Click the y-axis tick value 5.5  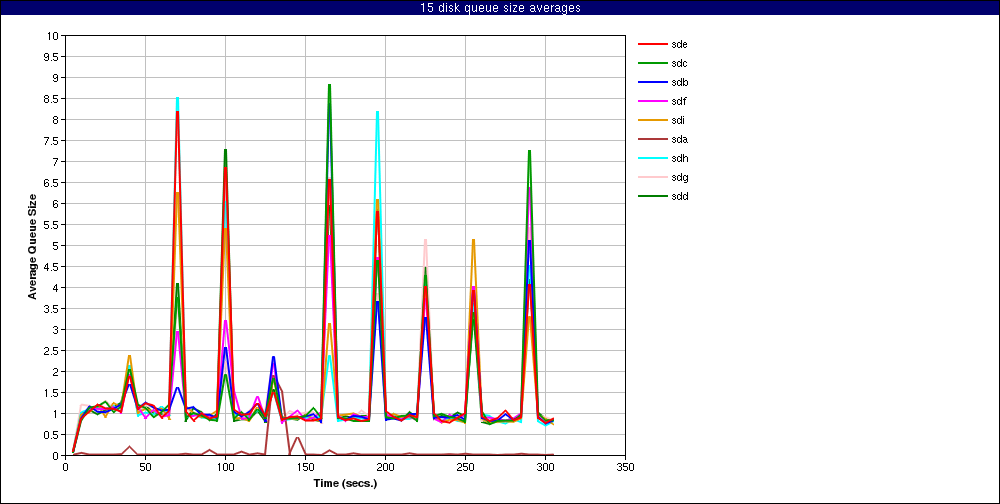[51, 225]
